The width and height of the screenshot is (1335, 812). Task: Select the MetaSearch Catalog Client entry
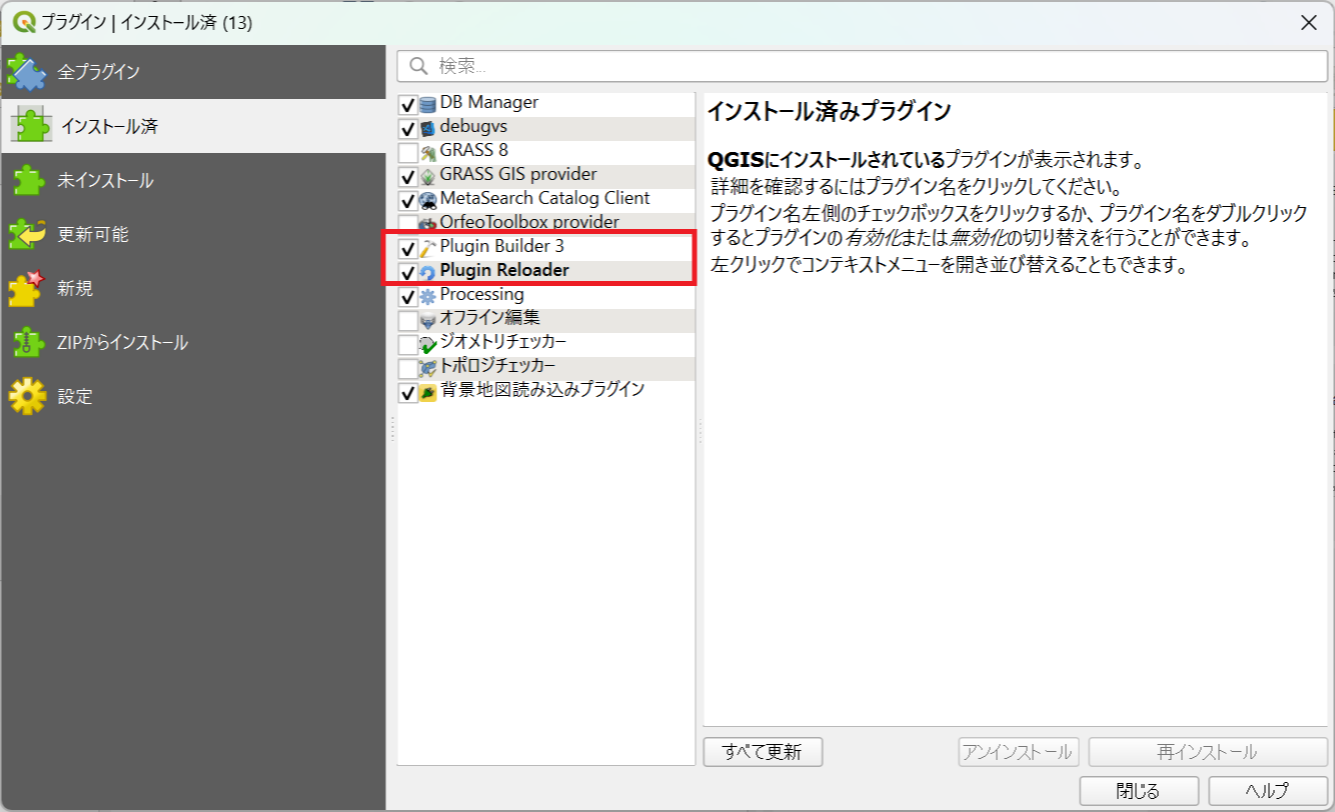(545, 199)
